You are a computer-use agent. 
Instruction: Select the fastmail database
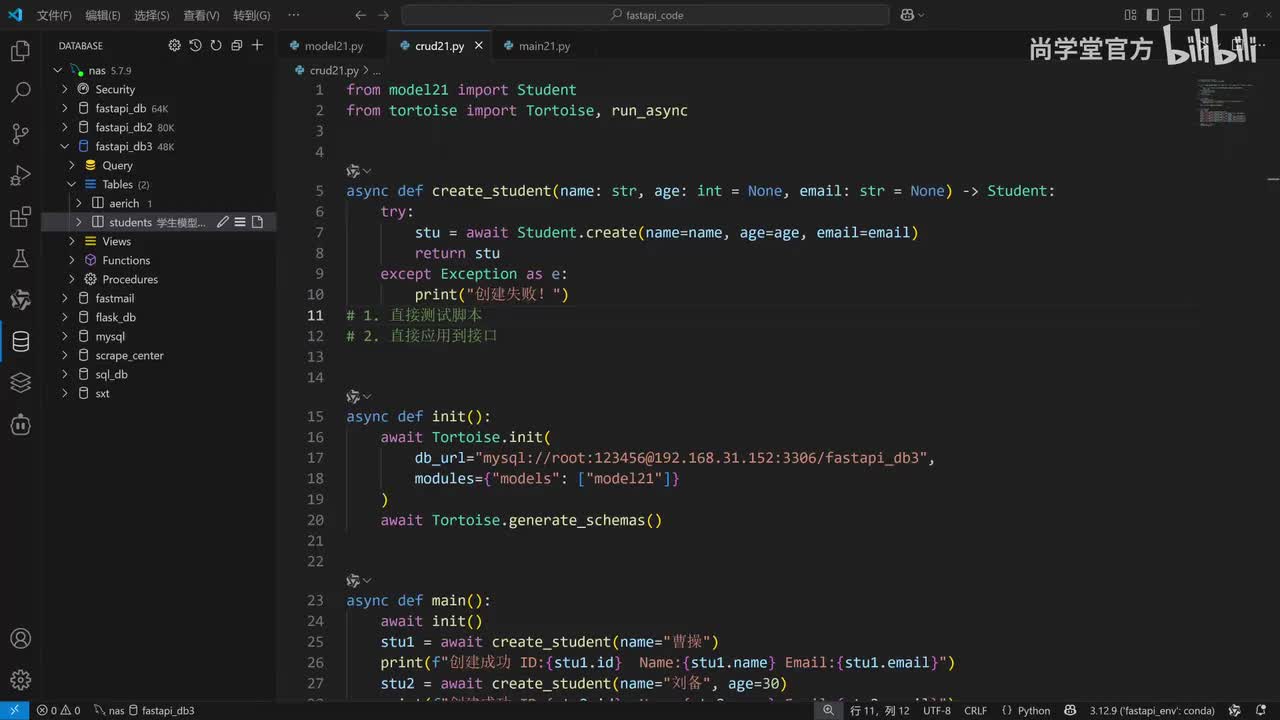(x=114, y=299)
